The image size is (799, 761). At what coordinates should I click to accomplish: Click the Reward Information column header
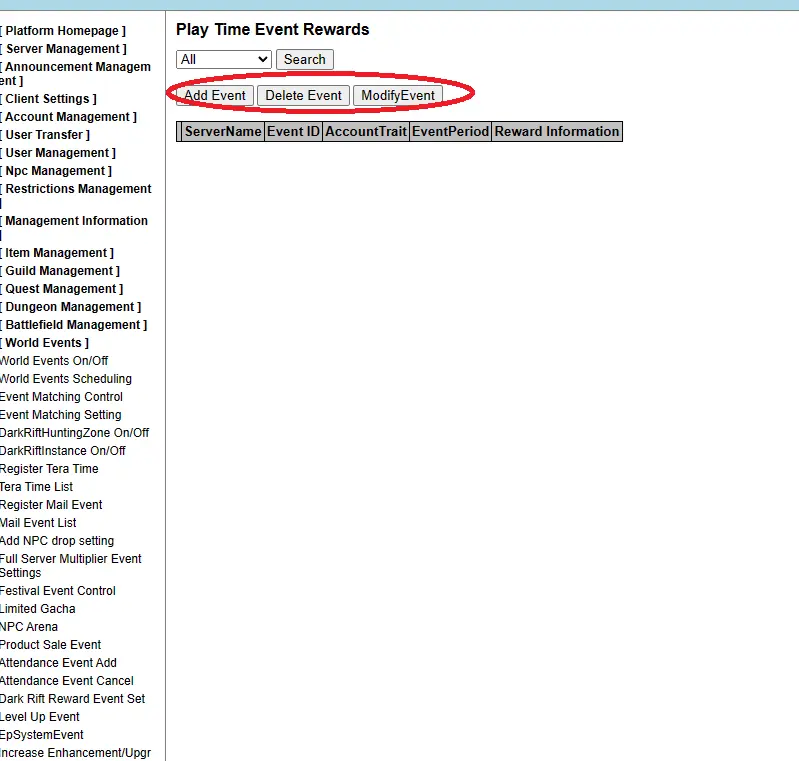tap(556, 132)
